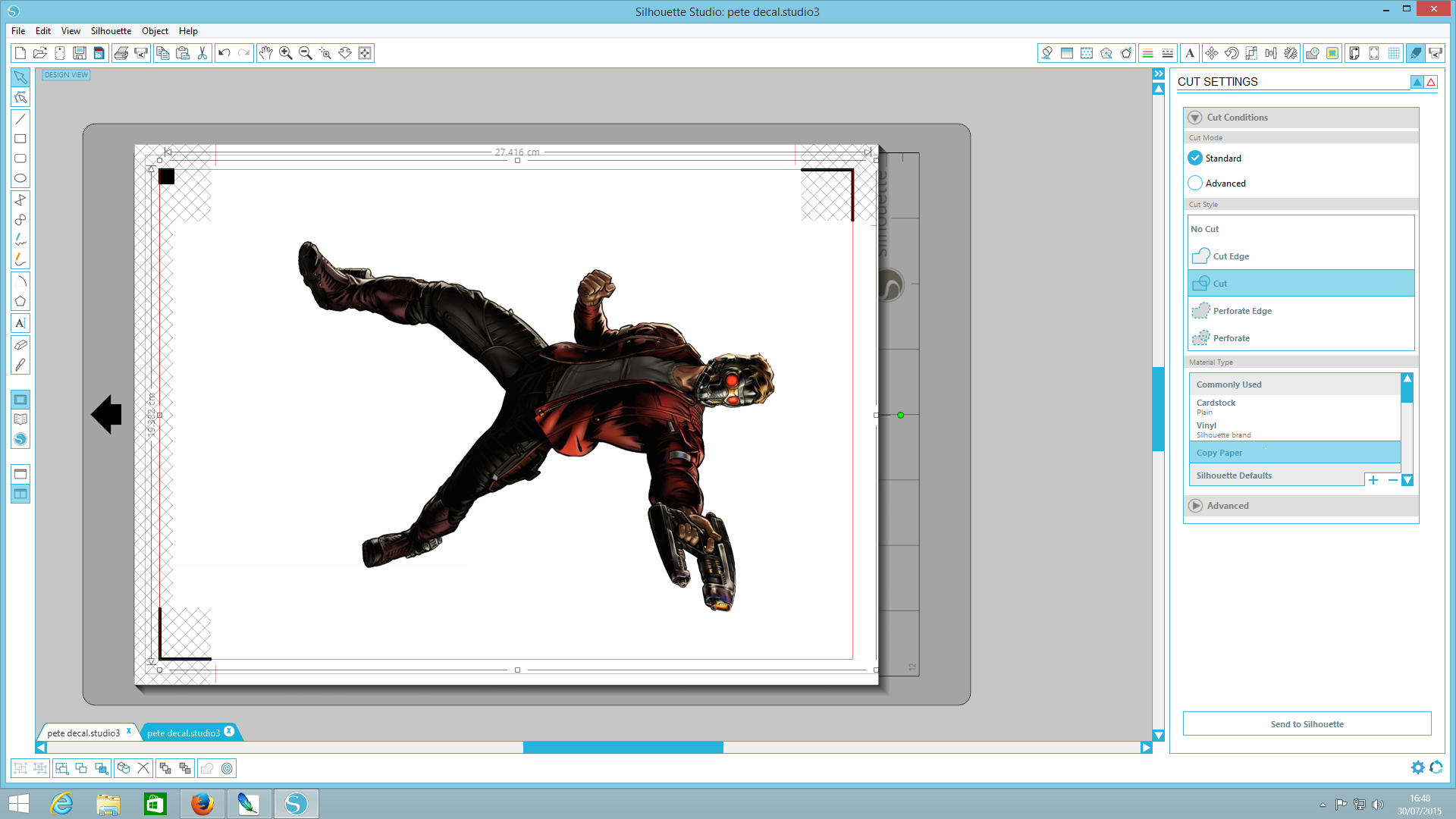Activate the pan hand tool
1456x819 pixels.
pos(266,53)
